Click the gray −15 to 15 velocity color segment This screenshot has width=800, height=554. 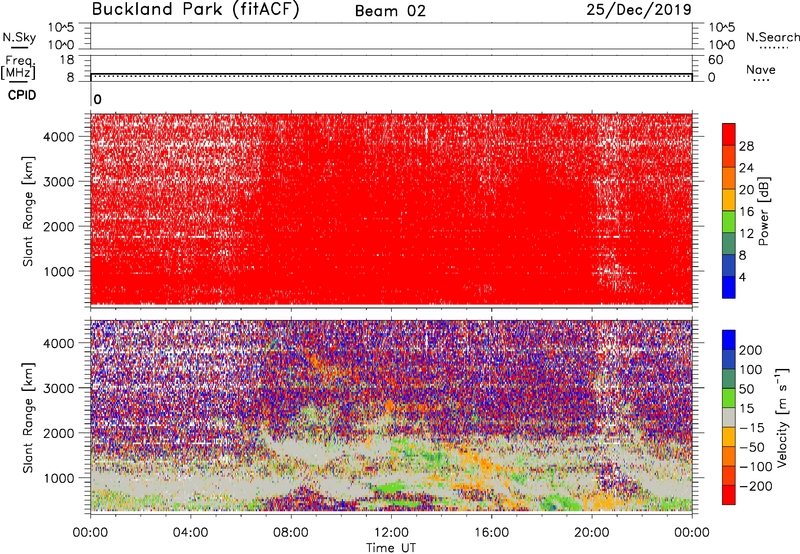[x=729, y=417]
